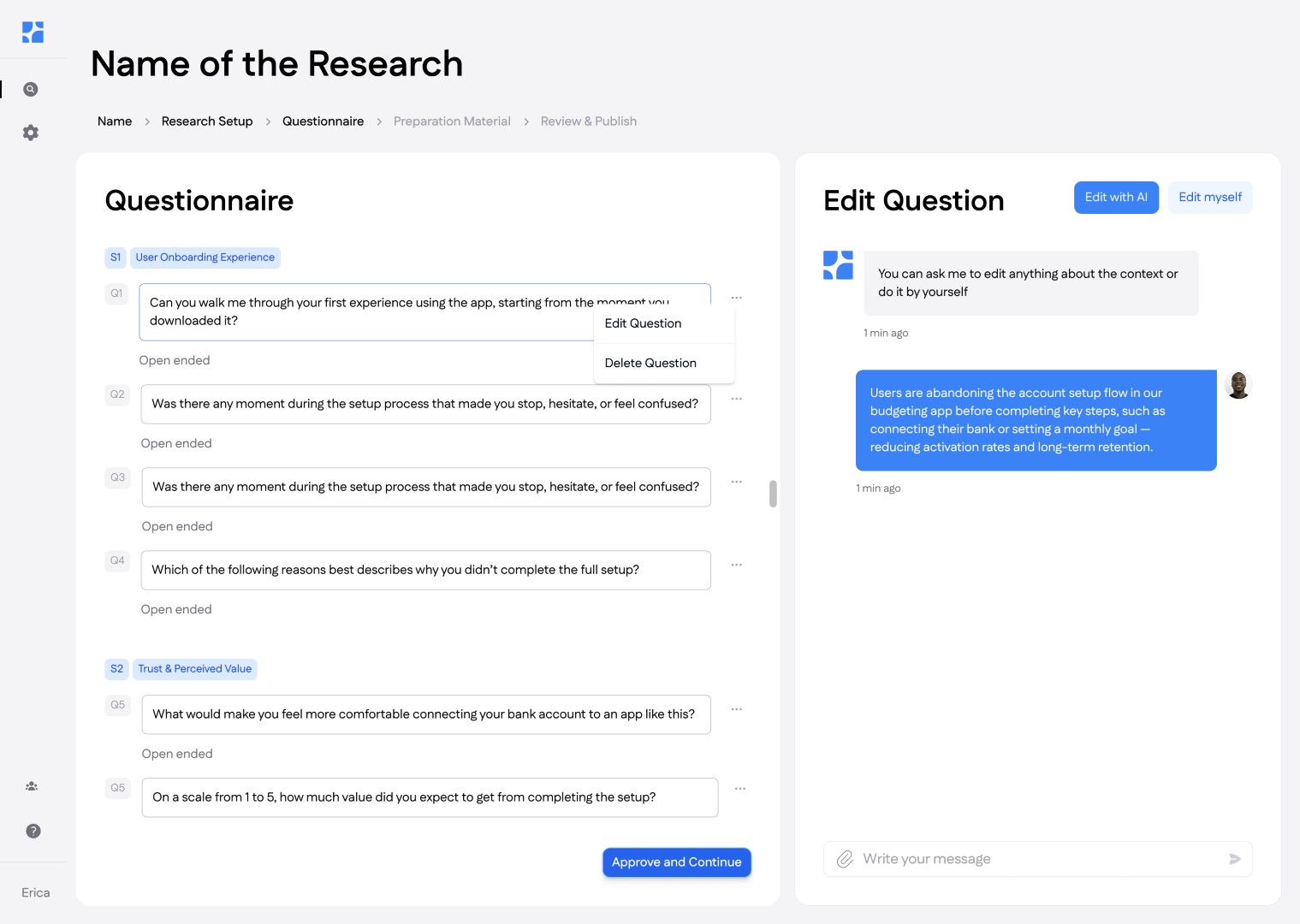The height and width of the screenshot is (924, 1300).
Task: Click the paperclip attachment icon
Action: coord(845,859)
